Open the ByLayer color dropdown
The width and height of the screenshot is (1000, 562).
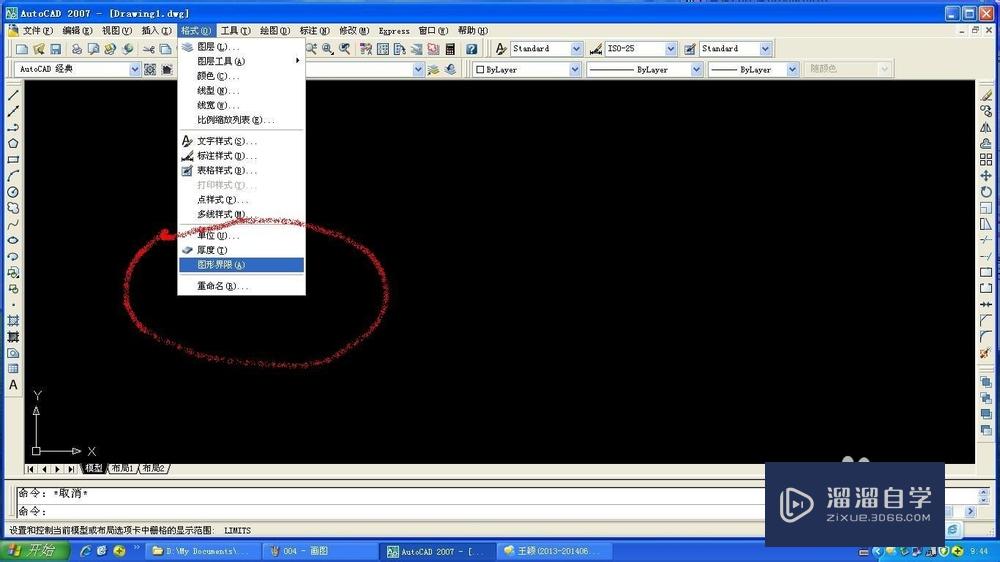[x=574, y=70]
